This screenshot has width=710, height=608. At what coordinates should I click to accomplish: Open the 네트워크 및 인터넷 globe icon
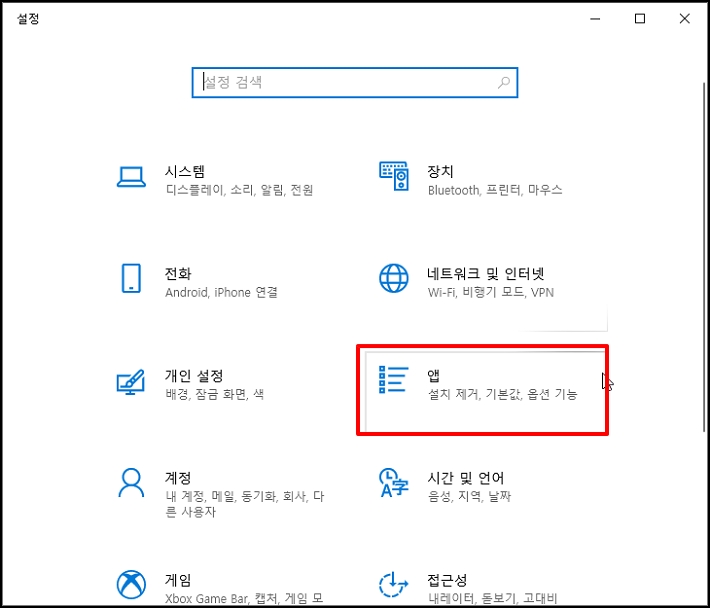point(394,278)
